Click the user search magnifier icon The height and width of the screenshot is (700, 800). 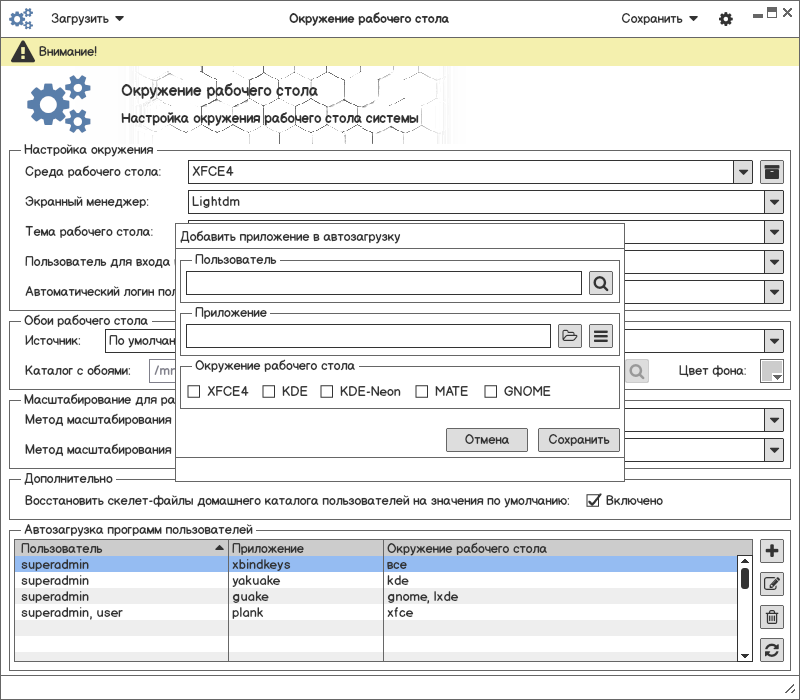(600, 284)
